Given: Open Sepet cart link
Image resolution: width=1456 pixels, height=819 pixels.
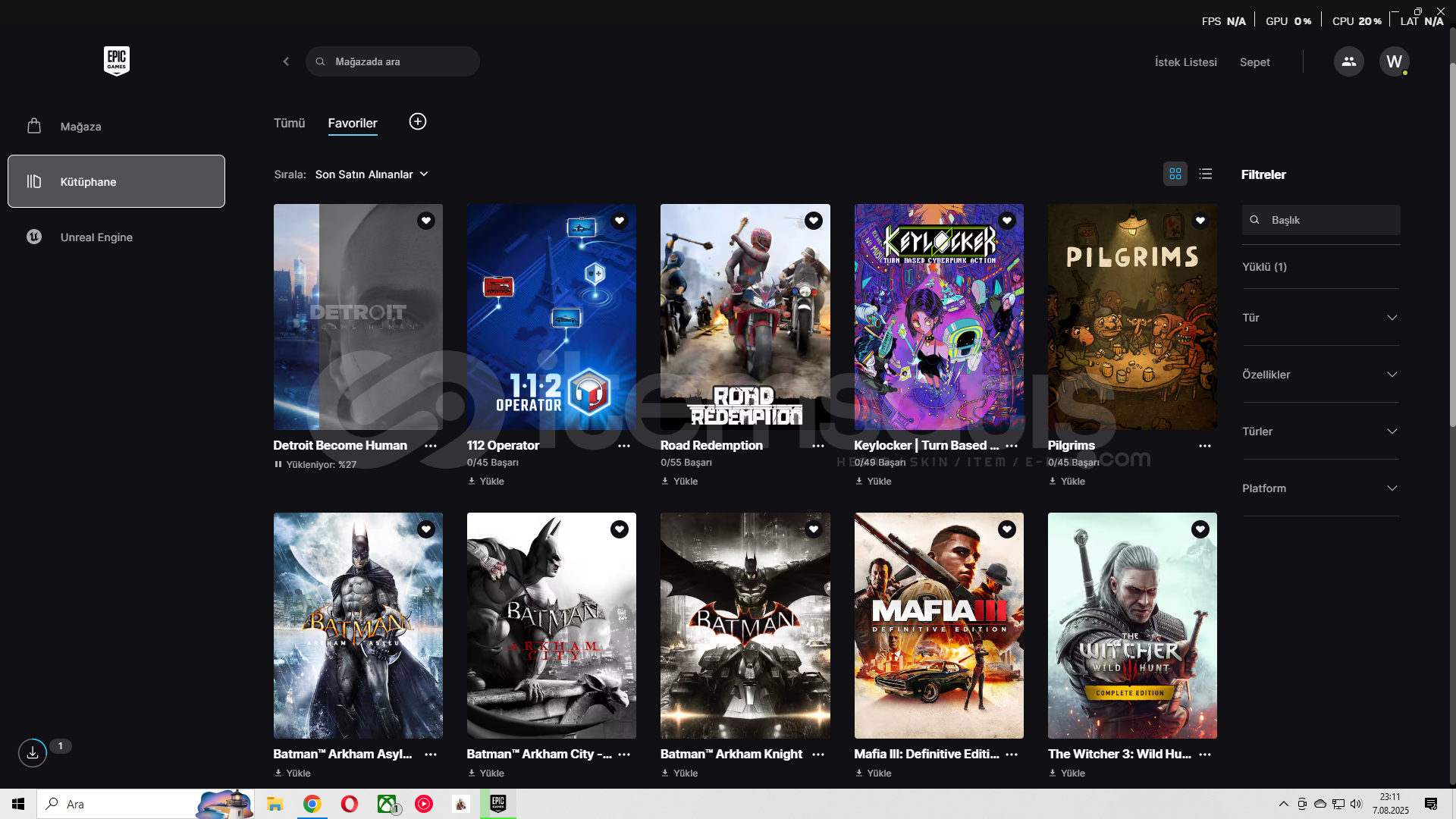Looking at the screenshot, I should pos(1254,62).
